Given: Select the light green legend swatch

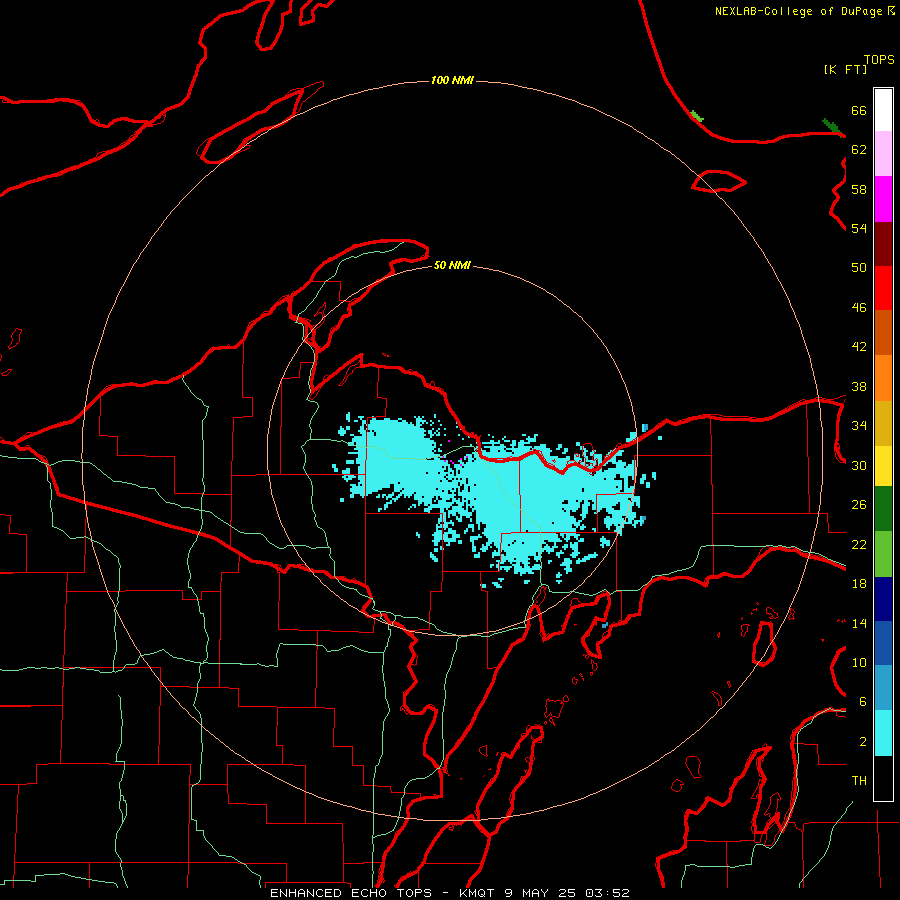Looking at the screenshot, I should point(883,554).
